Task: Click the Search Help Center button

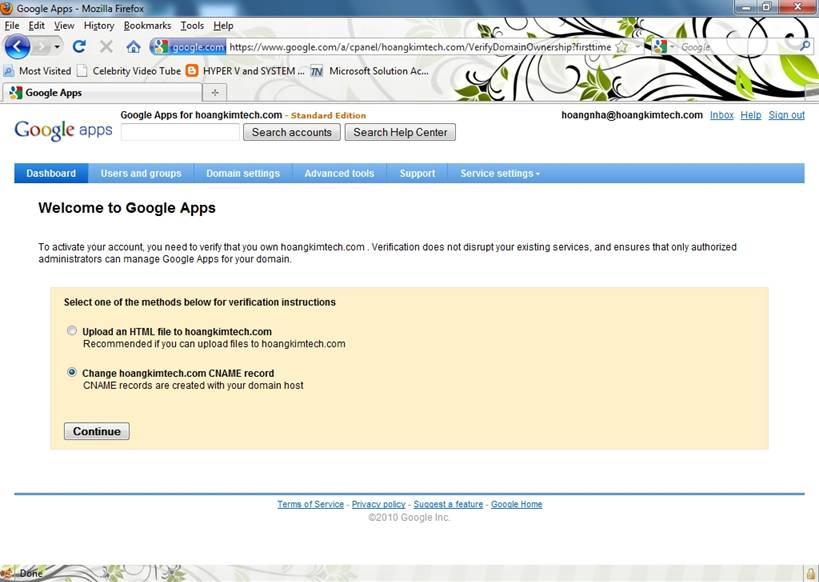Action: click(x=400, y=132)
